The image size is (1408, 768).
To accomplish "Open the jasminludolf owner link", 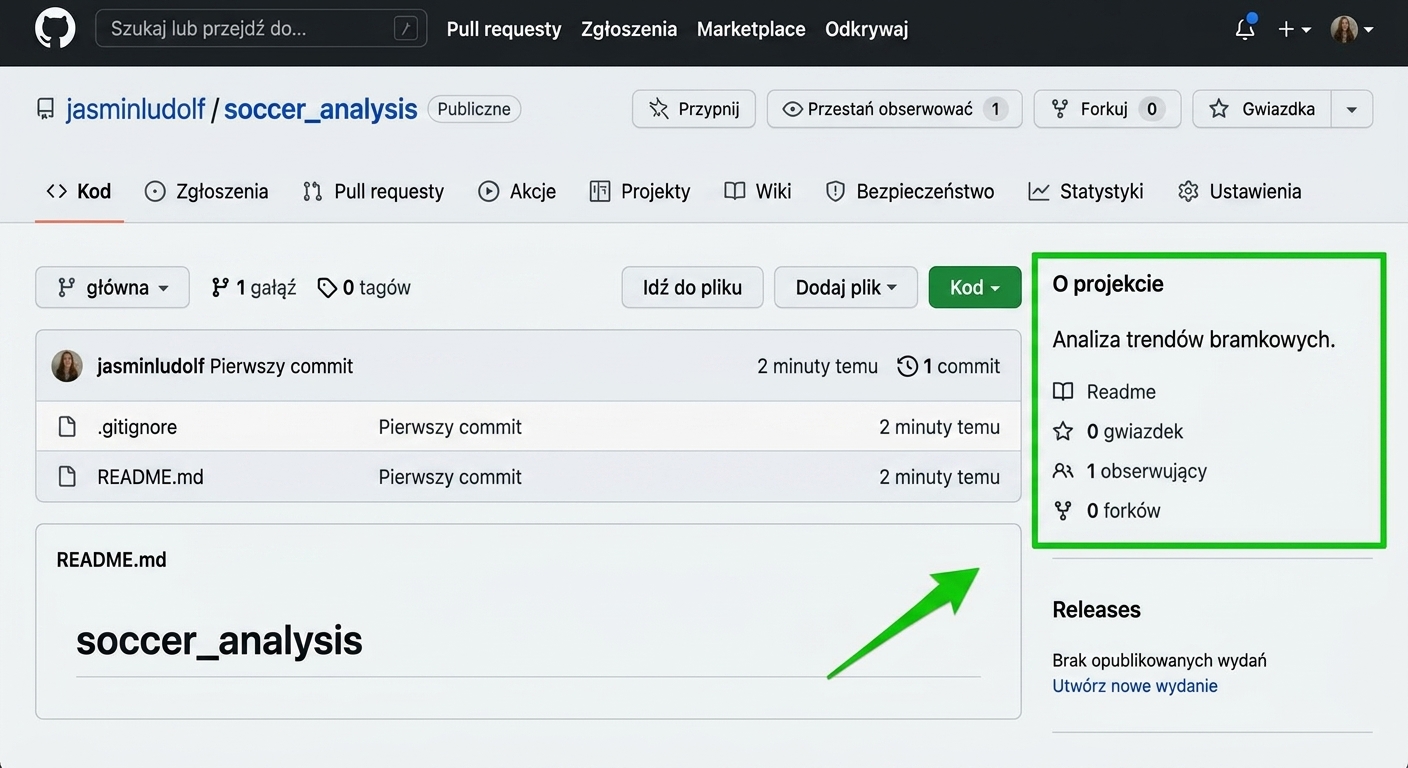I will coord(136,109).
